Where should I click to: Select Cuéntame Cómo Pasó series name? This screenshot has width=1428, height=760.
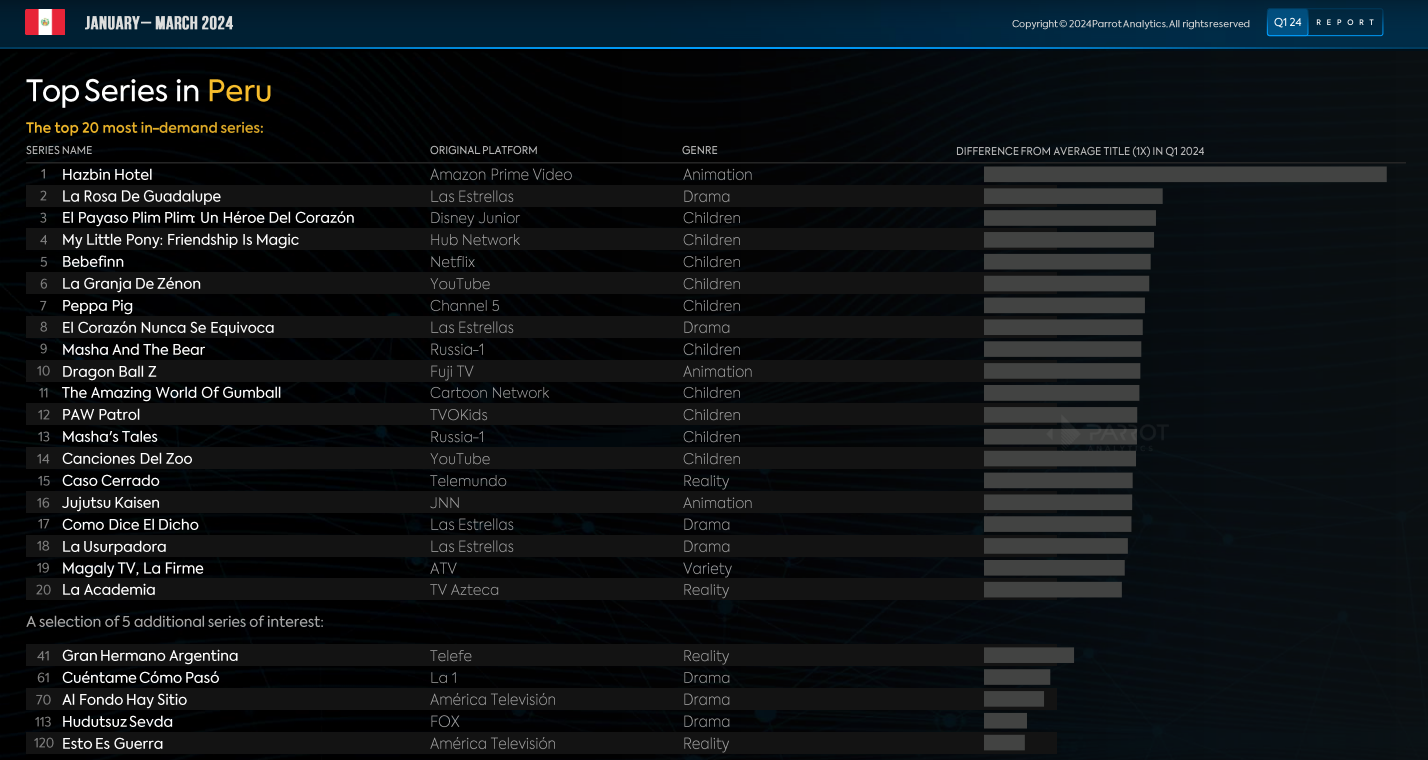tap(141, 678)
